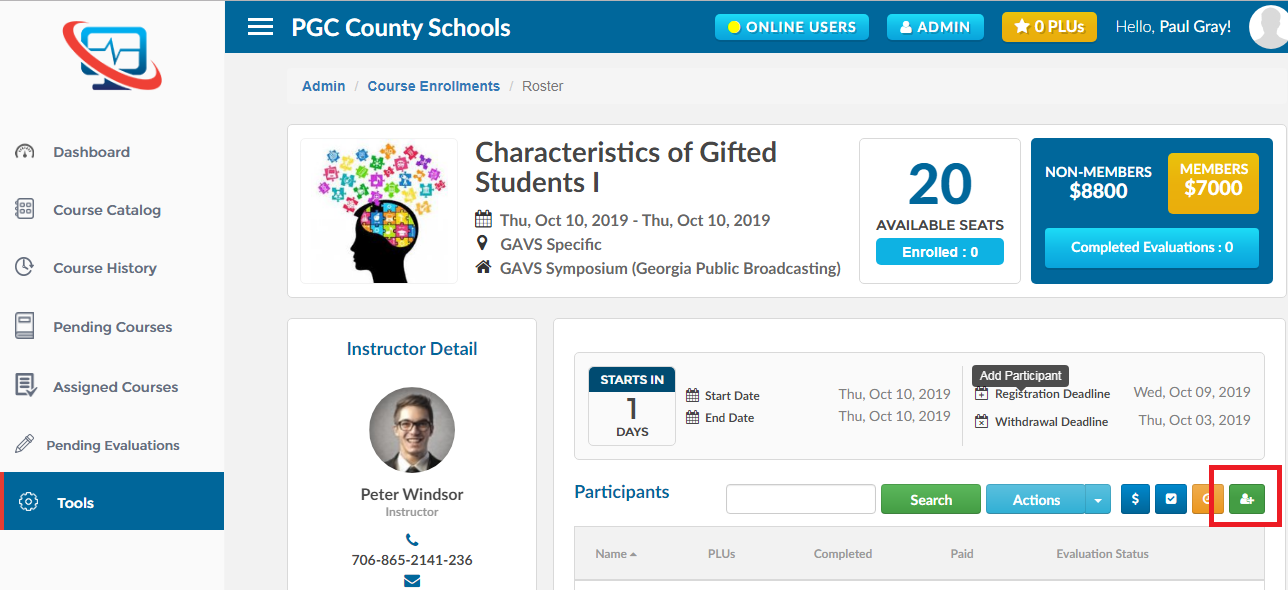
Task: Click the participant search input field
Action: (x=800, y=499)
